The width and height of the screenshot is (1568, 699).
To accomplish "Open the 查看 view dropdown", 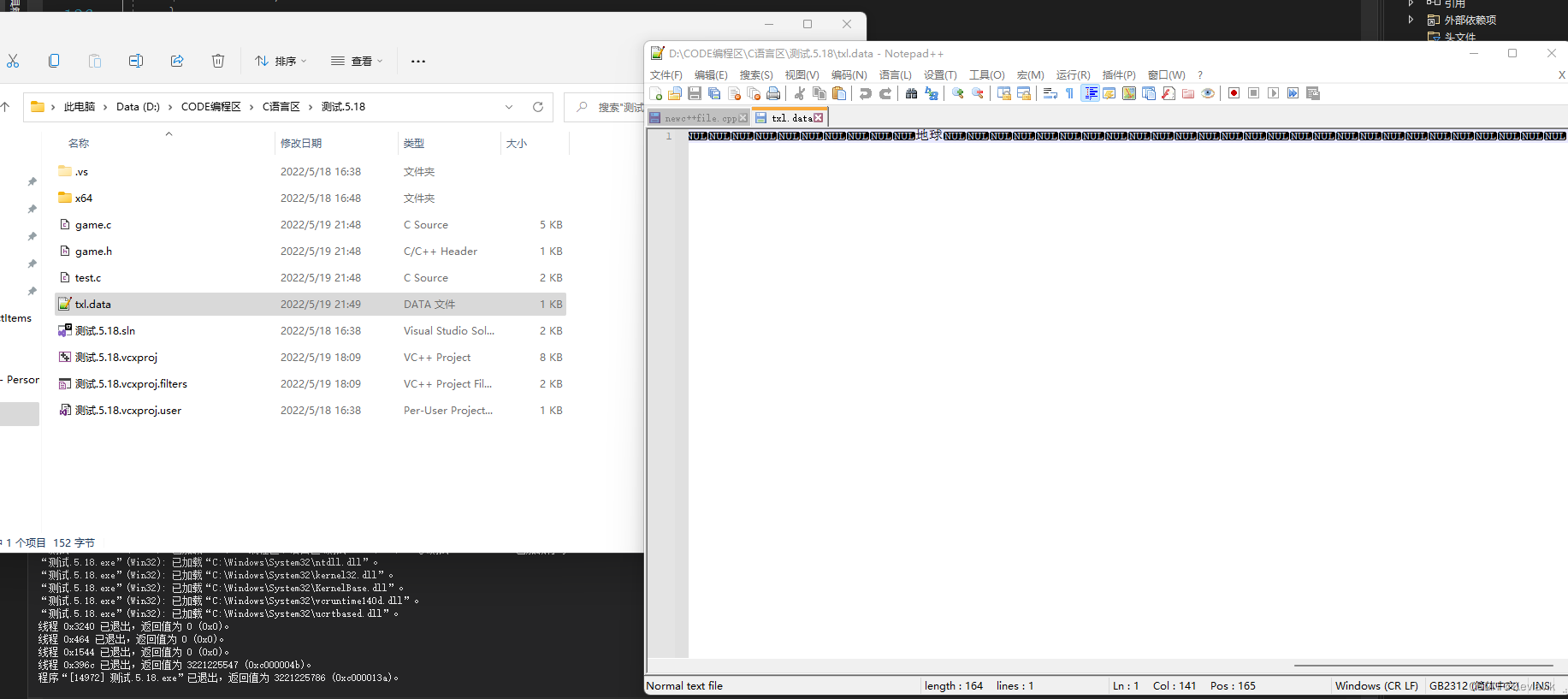I will tap(357, 61).
